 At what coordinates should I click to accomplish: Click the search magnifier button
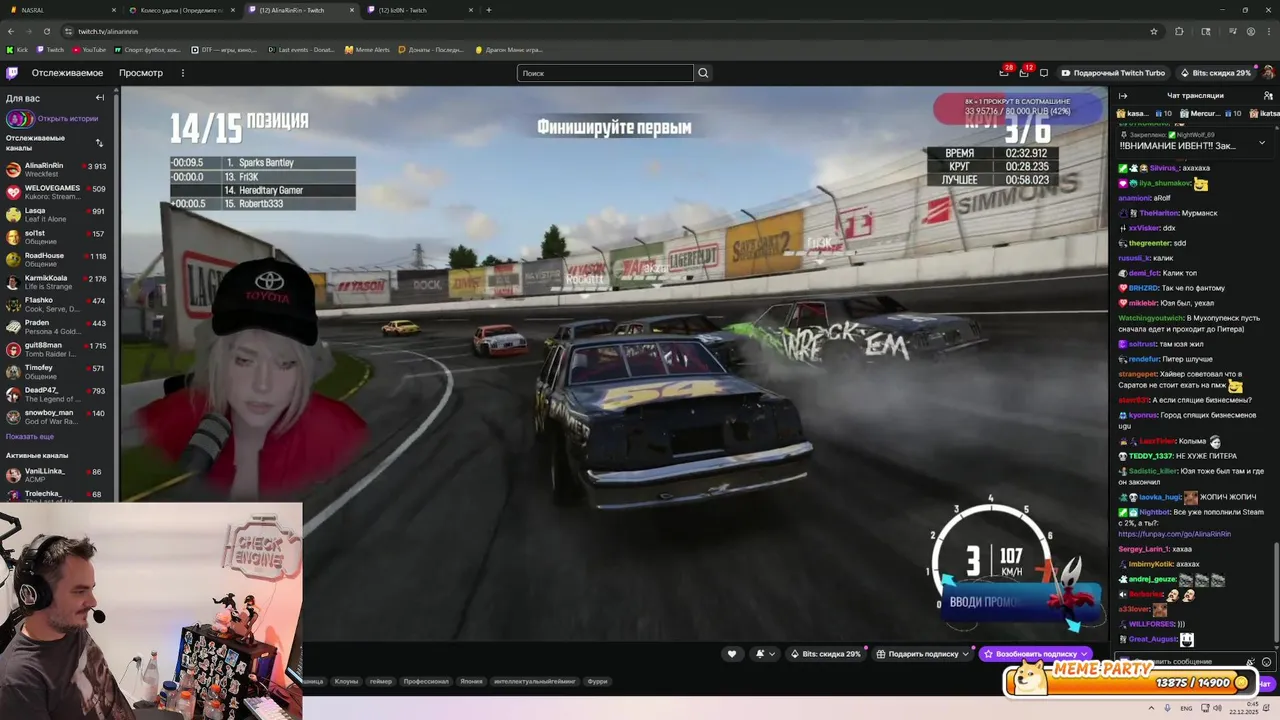[703, 73]
